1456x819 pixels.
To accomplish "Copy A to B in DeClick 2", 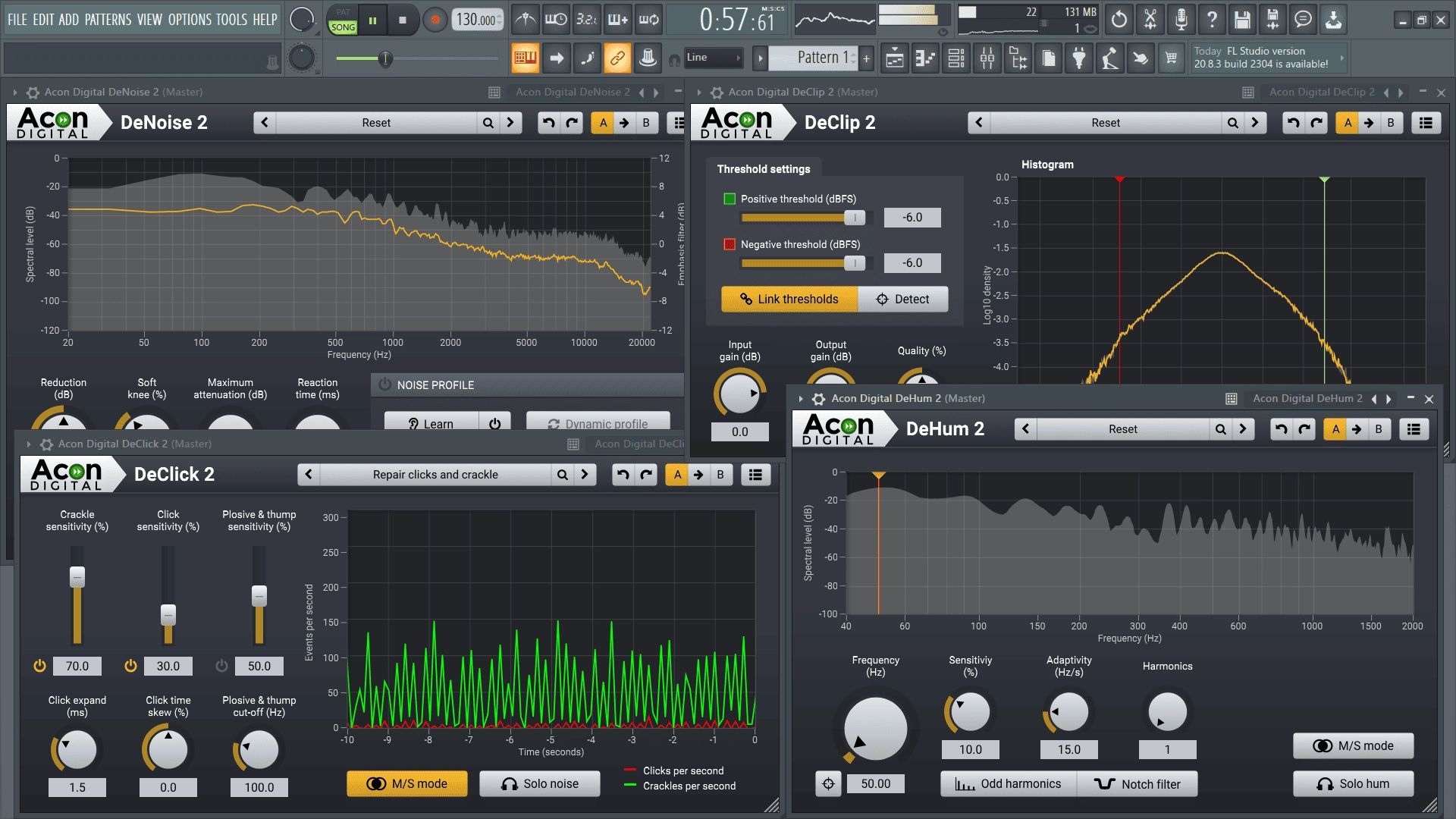I will (x=698, y=475).
